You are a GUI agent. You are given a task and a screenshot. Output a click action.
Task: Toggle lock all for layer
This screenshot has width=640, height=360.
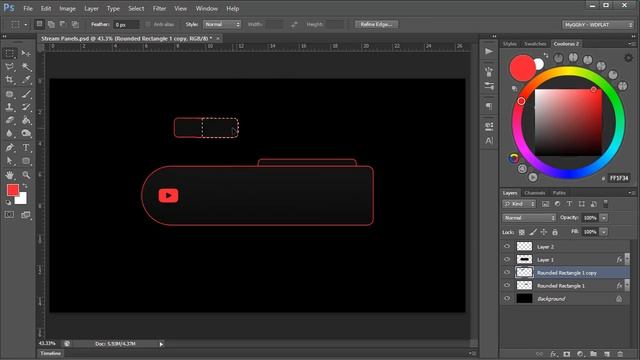click(555, 232)
